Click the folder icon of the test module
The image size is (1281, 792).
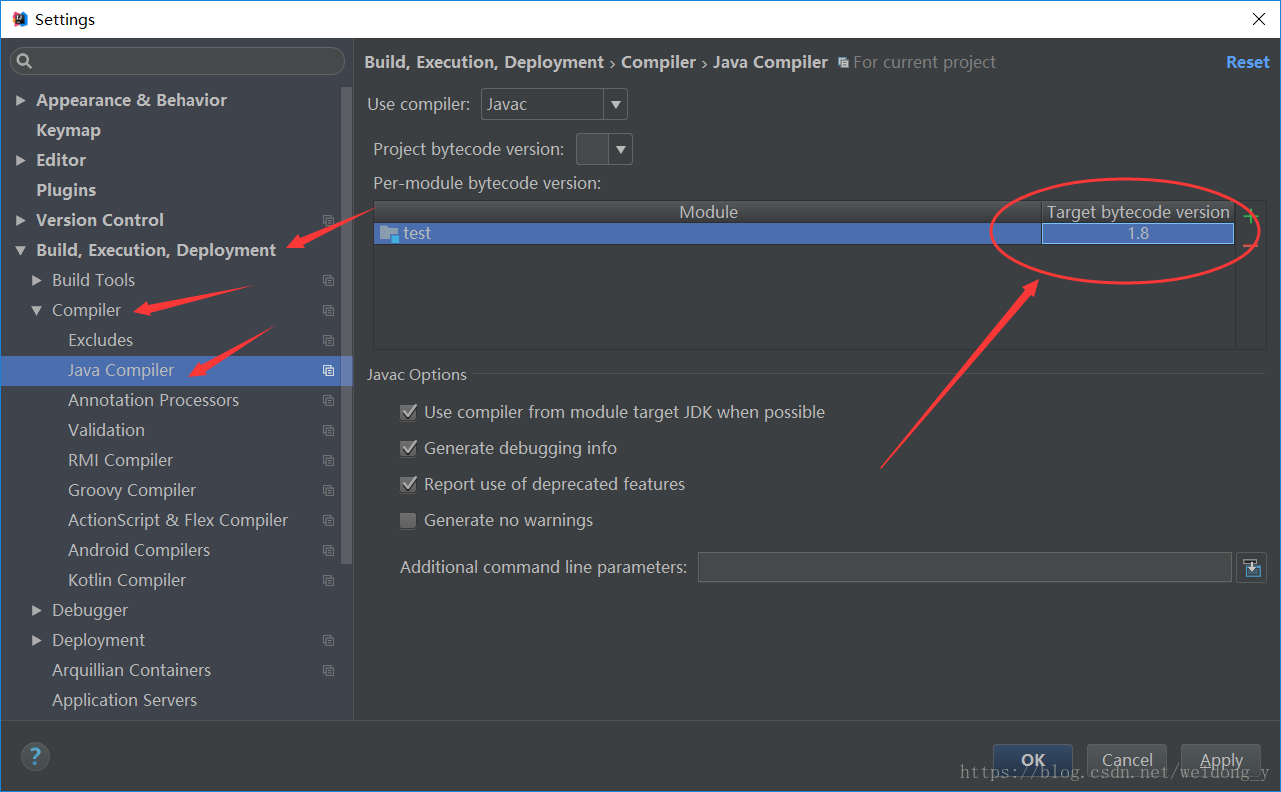point(389,234)
